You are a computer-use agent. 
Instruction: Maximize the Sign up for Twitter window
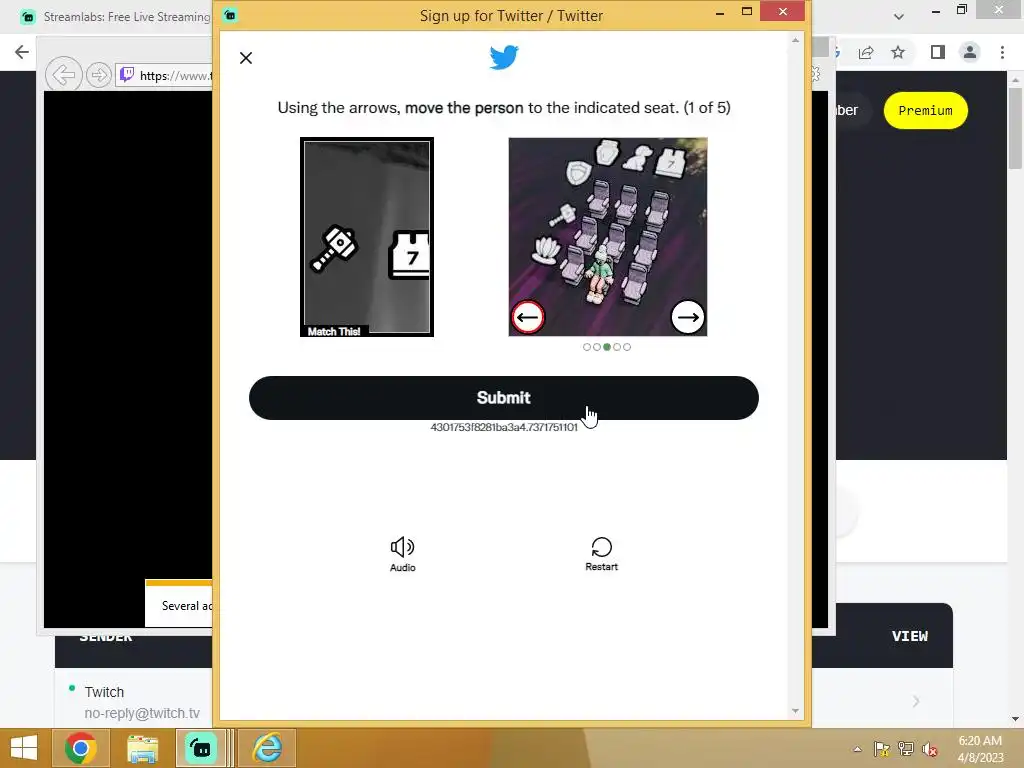click(x=747, y=12)
